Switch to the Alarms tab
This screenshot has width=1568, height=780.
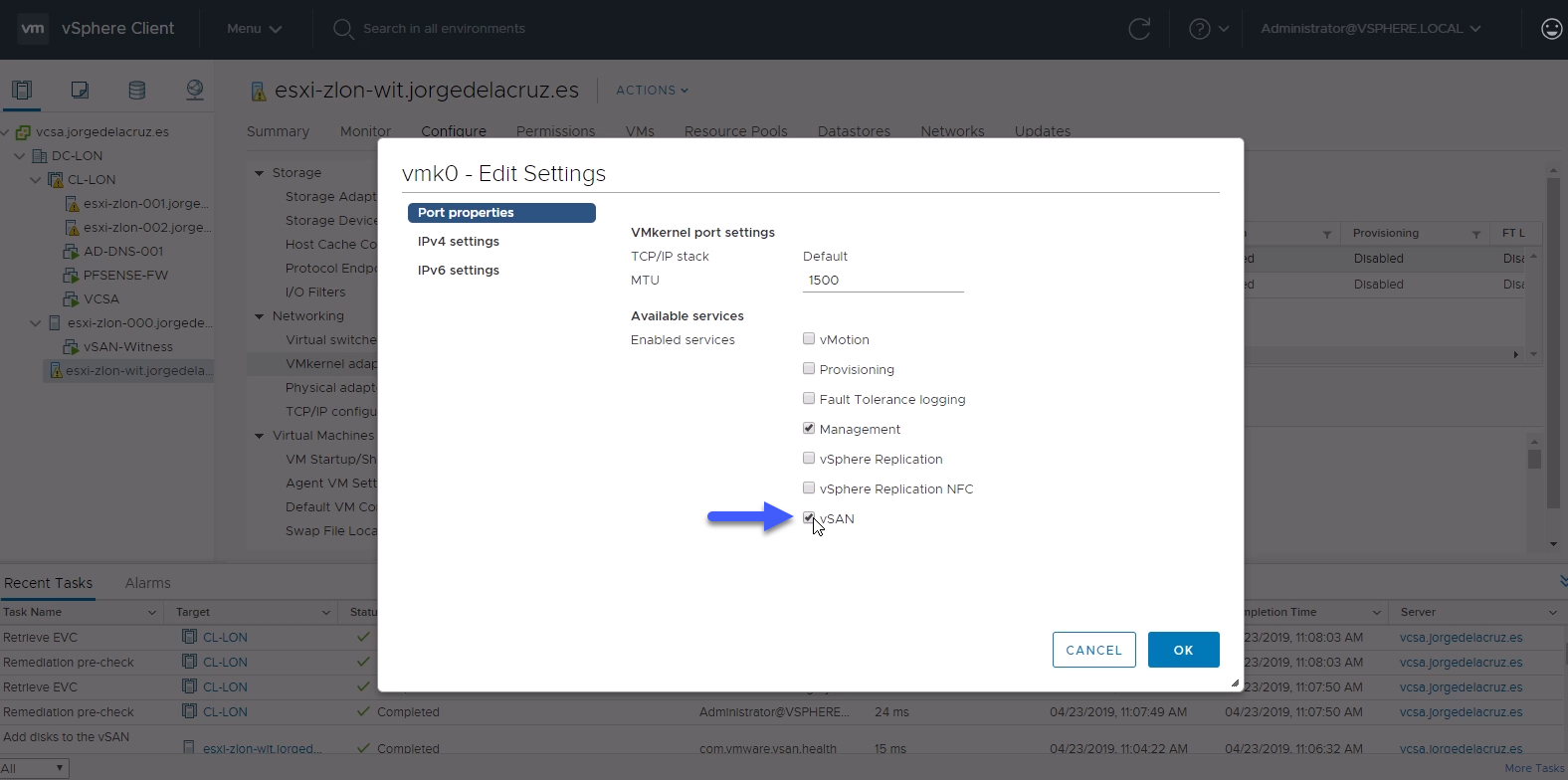click(147, 583)
